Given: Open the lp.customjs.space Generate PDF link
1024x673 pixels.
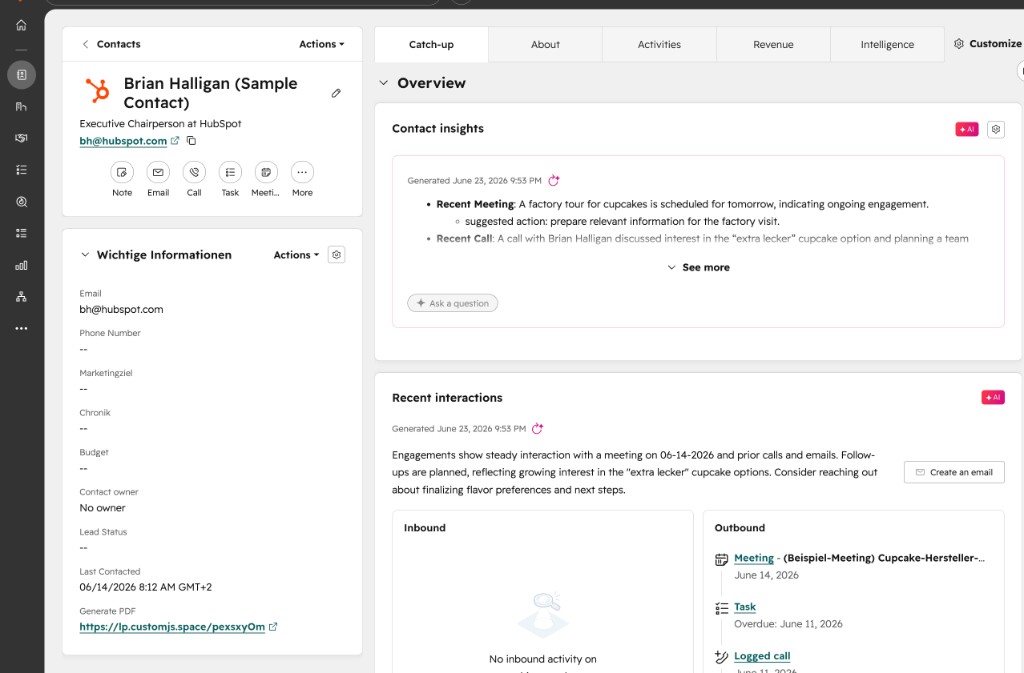Looking at the screenshot, I should click(x=172, y=627).
